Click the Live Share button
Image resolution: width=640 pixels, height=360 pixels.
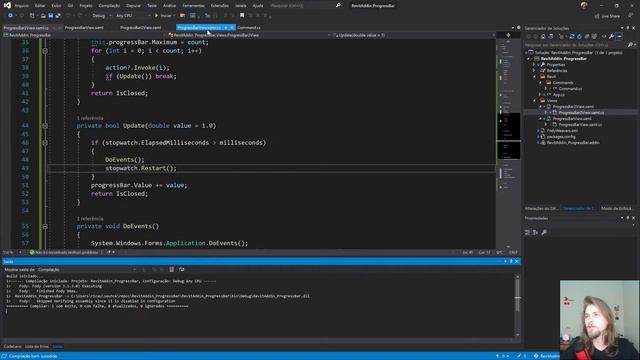pos(607,16)
